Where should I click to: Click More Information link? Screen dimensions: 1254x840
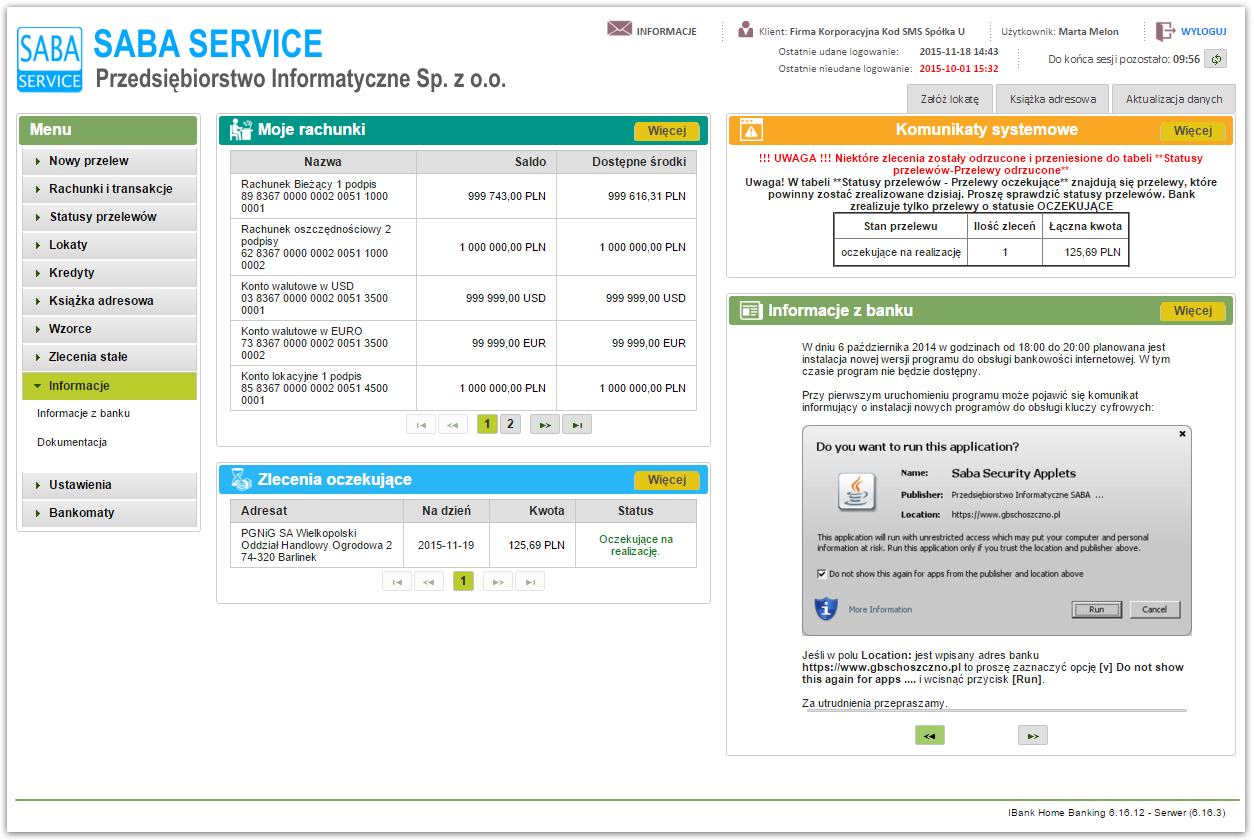[x=880, y=609]
